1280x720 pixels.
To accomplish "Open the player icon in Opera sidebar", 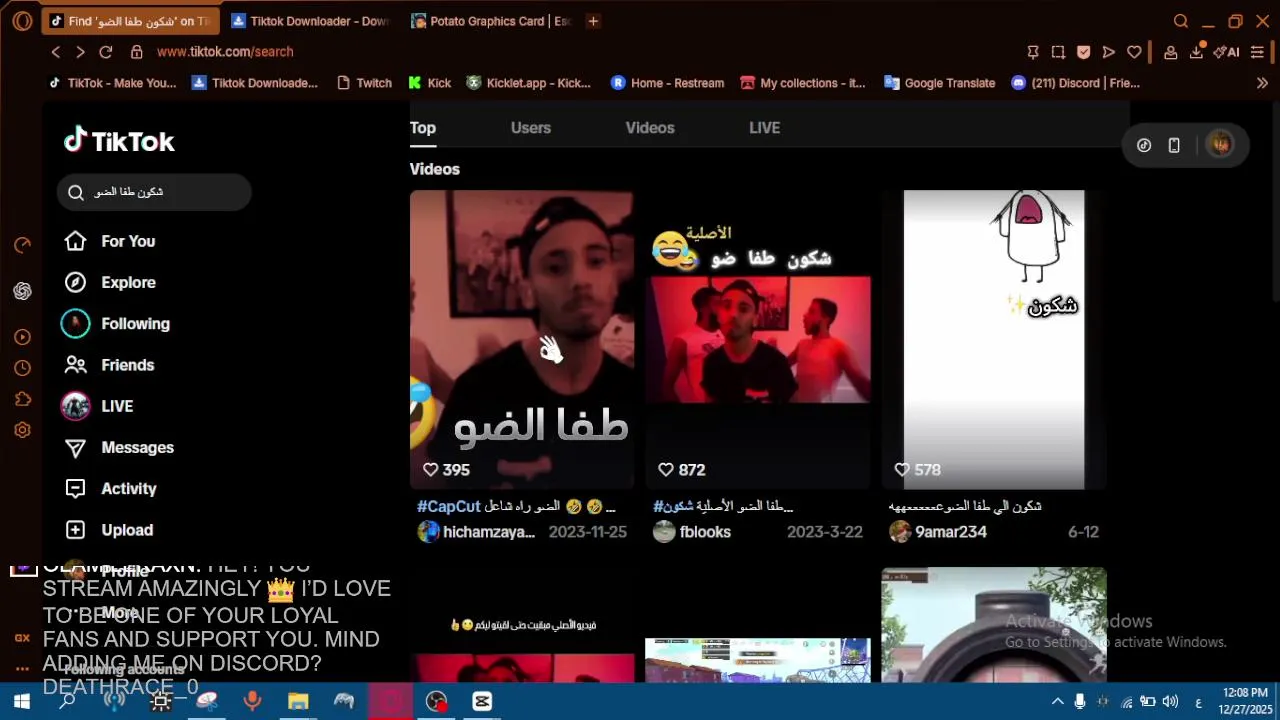I will click(x=22, y=337).
